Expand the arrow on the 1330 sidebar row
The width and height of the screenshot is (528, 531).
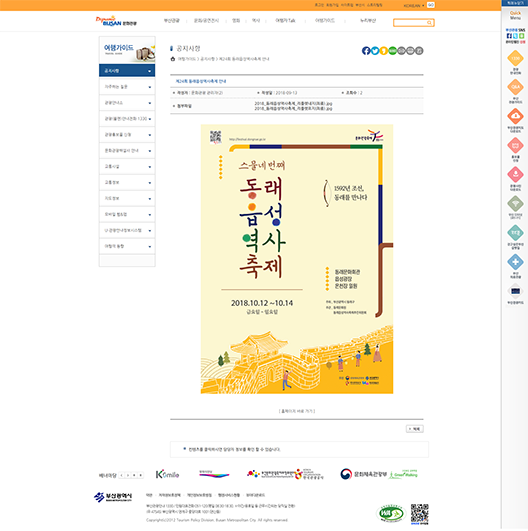coord(149,119)
